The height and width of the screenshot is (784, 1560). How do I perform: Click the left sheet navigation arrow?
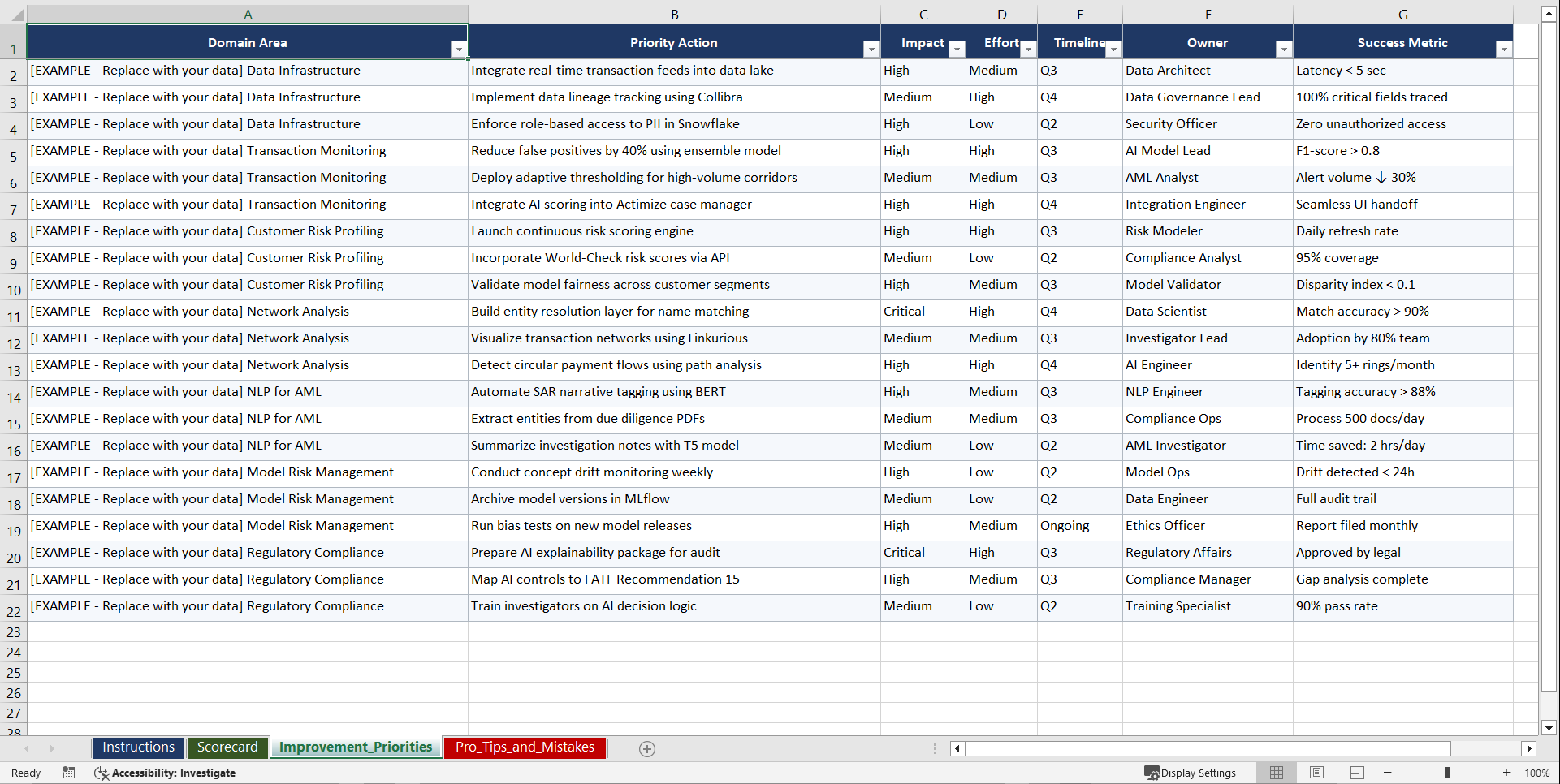pyautogui.click(x=27, y=748)
